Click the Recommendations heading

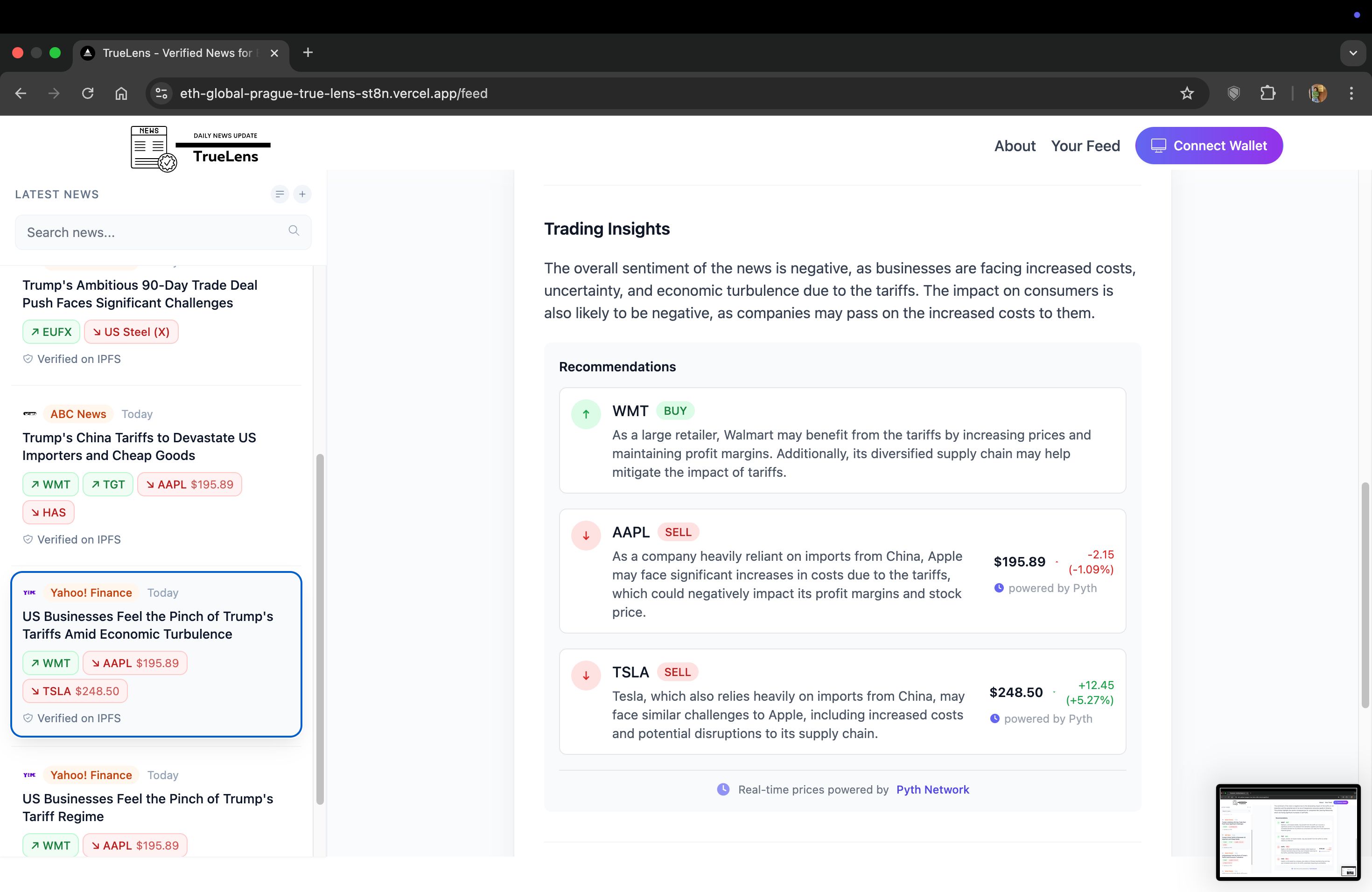(x=617, y=367)
